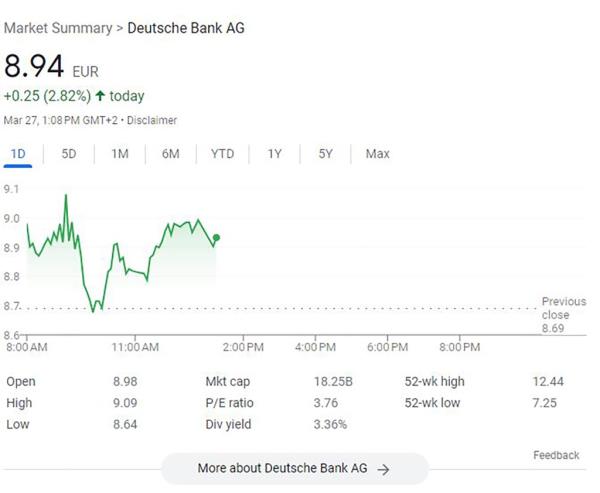600x493 pixels.
Task: Click More about Deutsche Bank AG button
Action: click(x=294, y=468)
